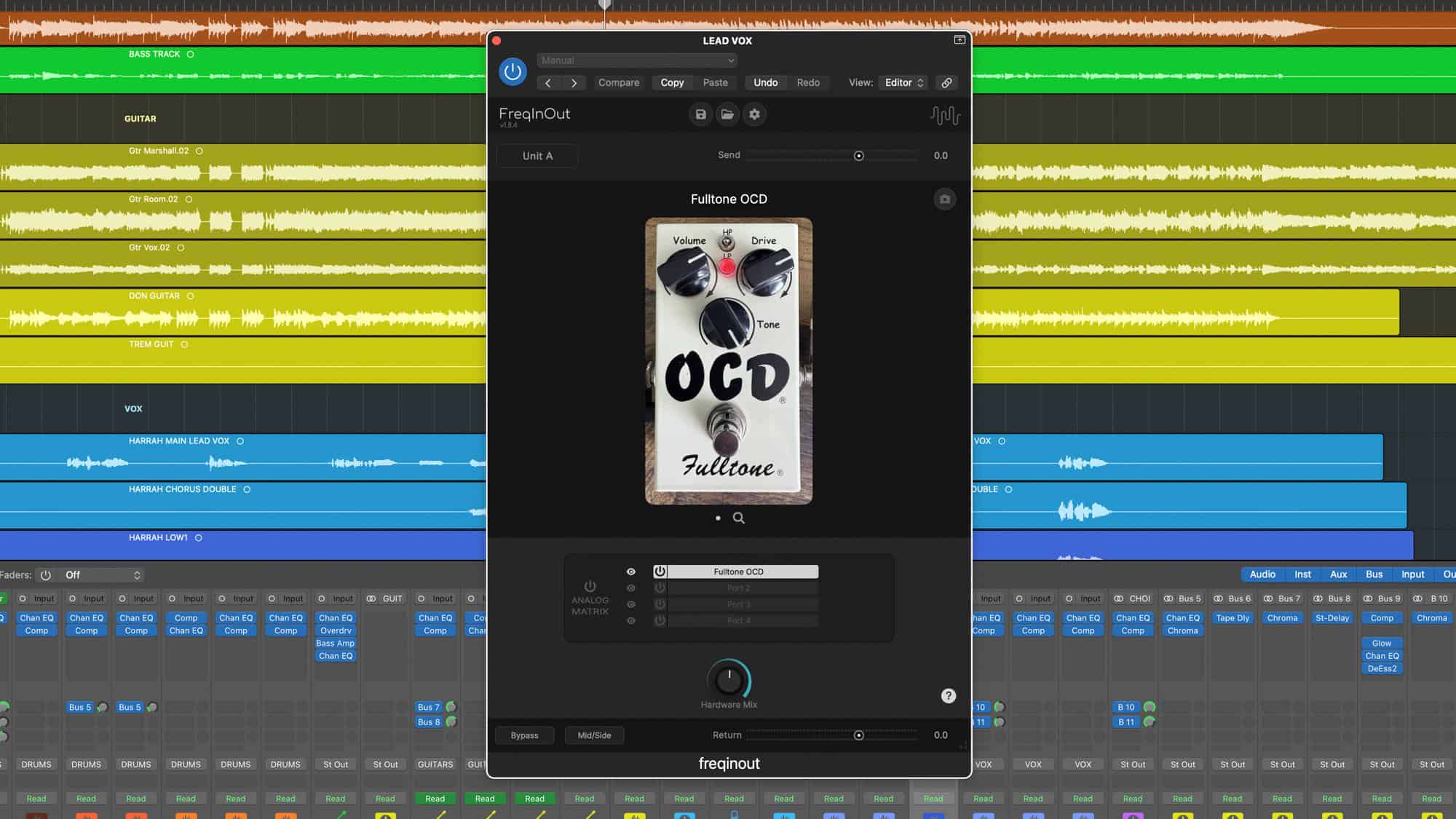Click the waveform logo icon

(x=945, y=115)
